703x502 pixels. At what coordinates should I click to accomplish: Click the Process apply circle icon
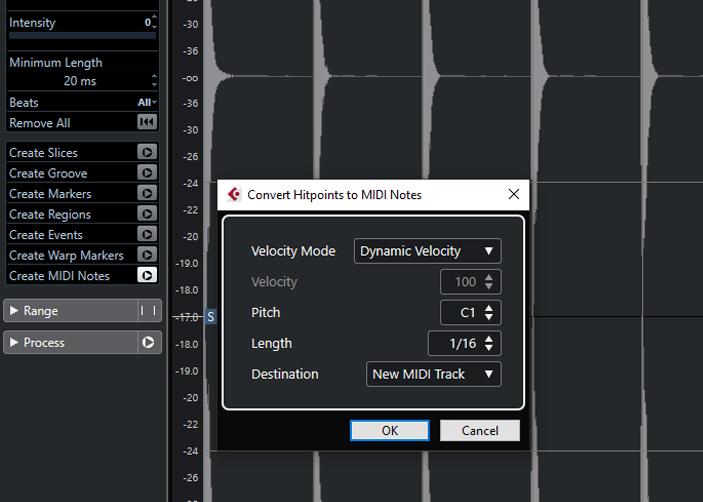click(x=148, y=342)
